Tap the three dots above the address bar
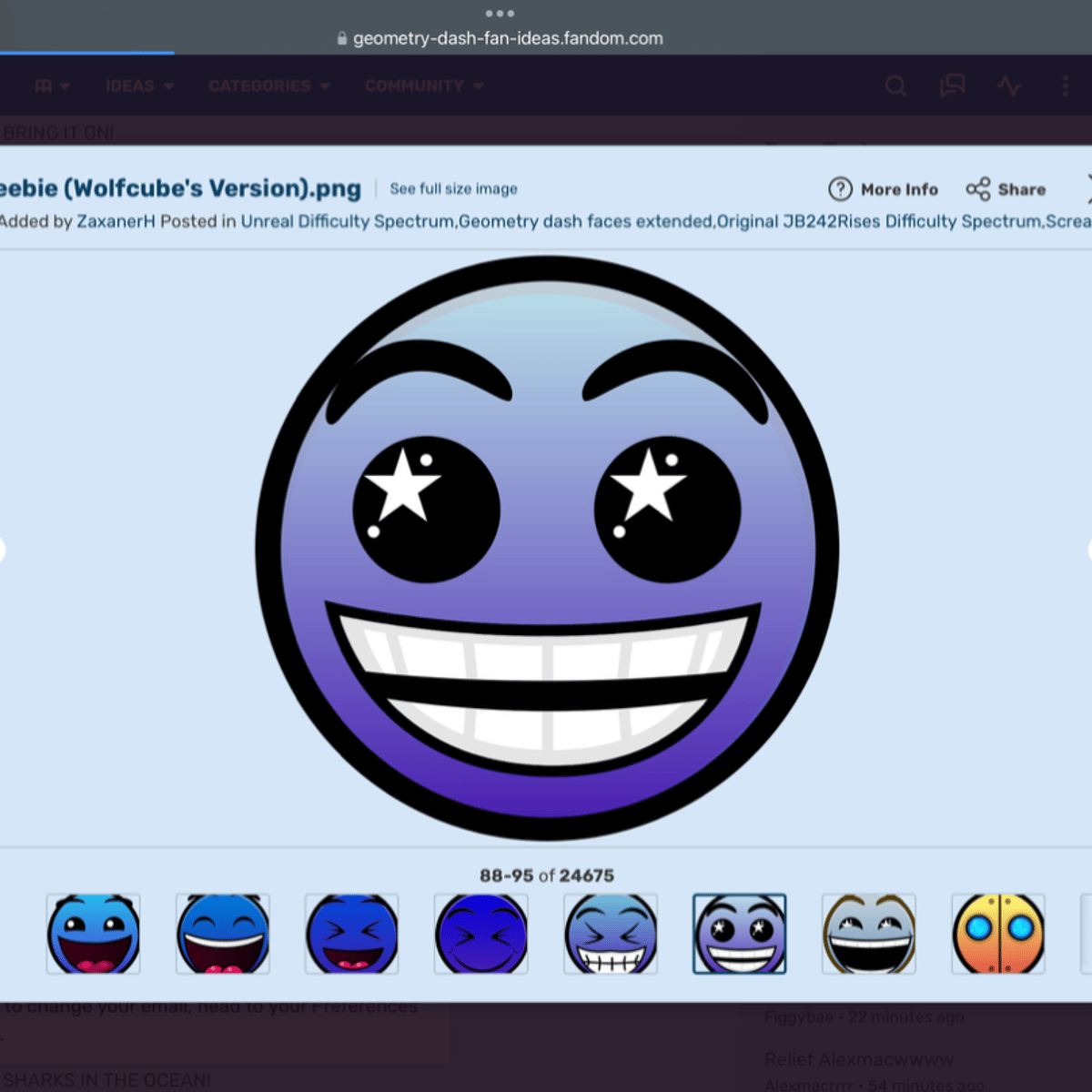The width and height of the screenshot is (1092, 1092). [500, 14]
